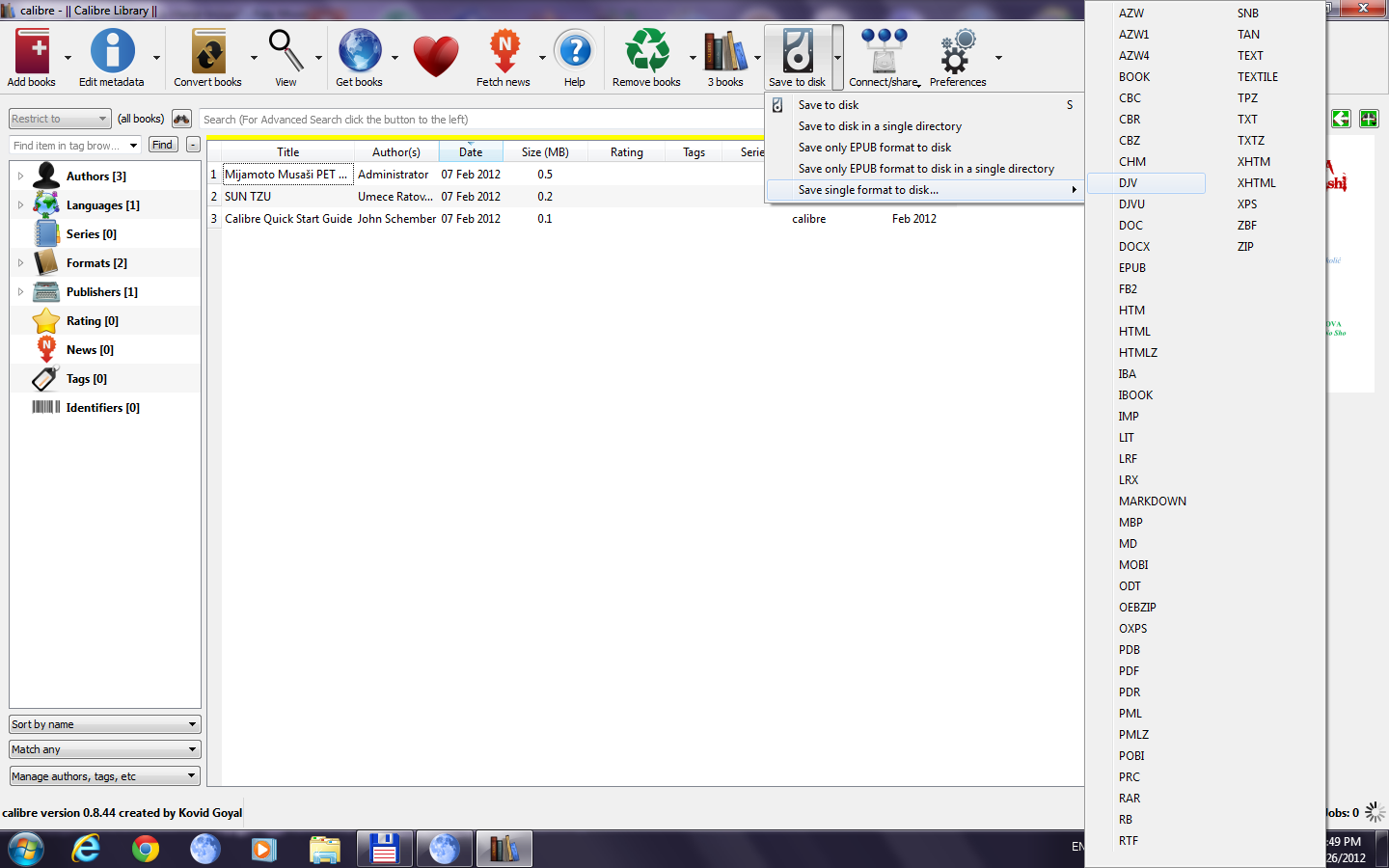Viewport: 1389px width, 868px height.
Task: Choose Save only EPUB format in single directory
Action: 924,169
